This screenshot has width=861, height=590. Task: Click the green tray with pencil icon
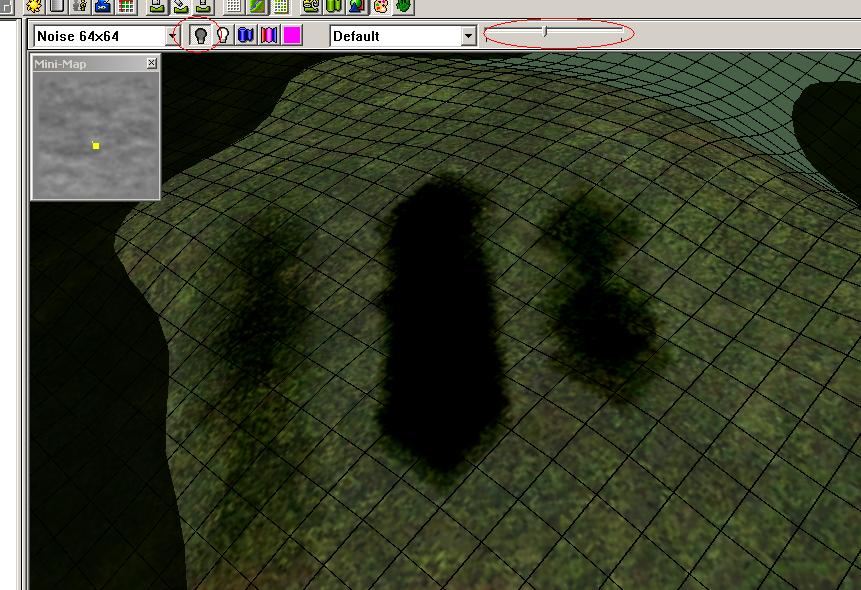180,7
